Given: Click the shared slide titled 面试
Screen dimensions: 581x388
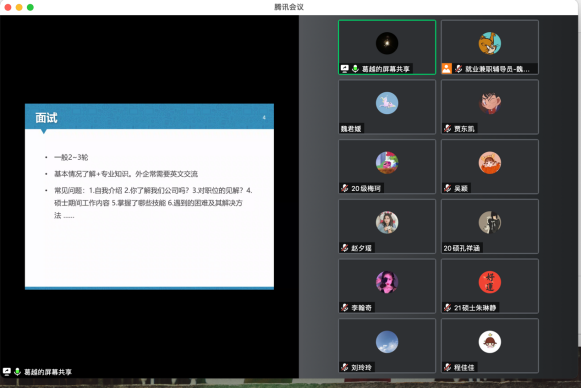Looking at the screenshot, I should coord(149,196).
